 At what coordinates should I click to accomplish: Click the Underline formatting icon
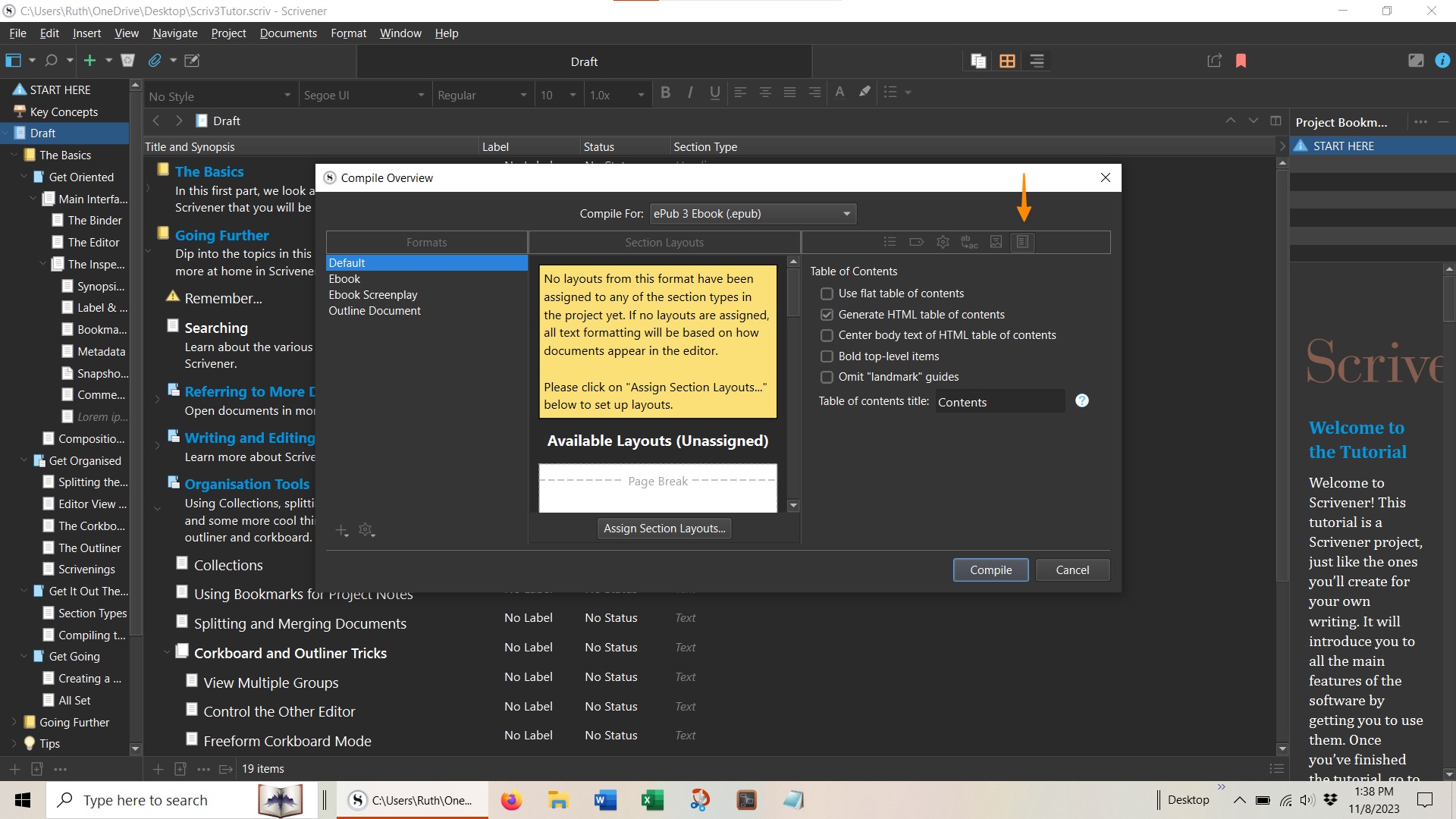pyautogui.click(x=714, y=93)
